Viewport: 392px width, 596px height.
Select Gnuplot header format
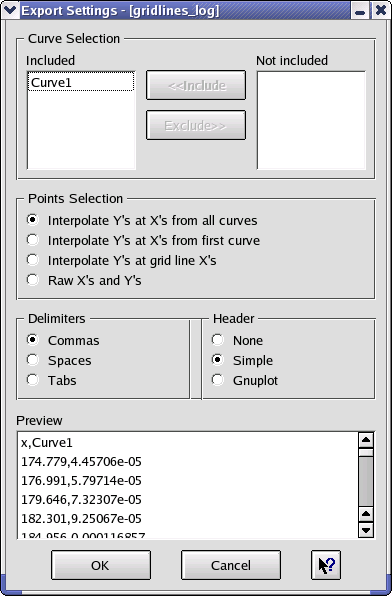(244, 380)
